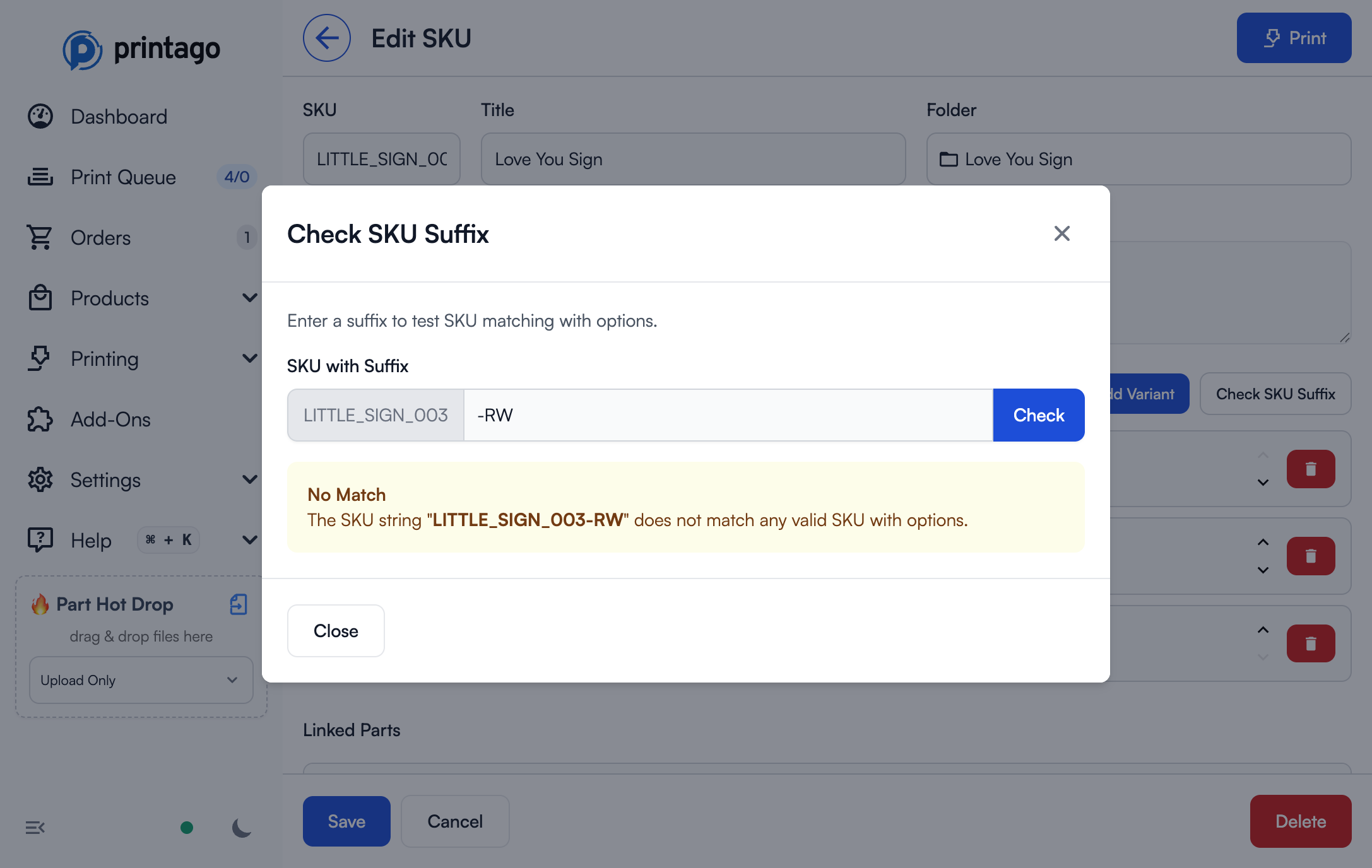Select Add-Ons in the sidebar

(110, 419)
